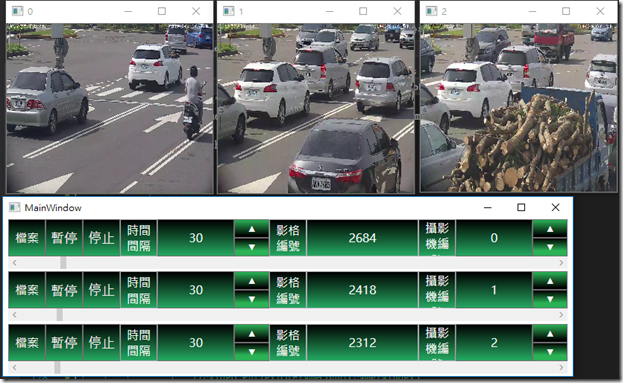Click 停止 button in the third row

pyautogui.click(x=101, y=342)
